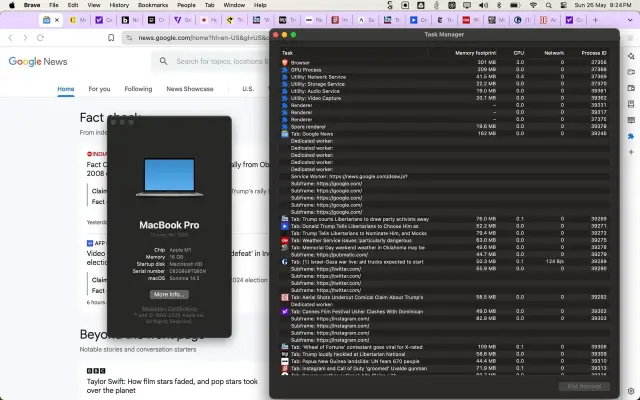The width and height of the screenshot is (640, 400).
Task: Switch to the red-dot favicon tab
Action: (x=204, y=20)
